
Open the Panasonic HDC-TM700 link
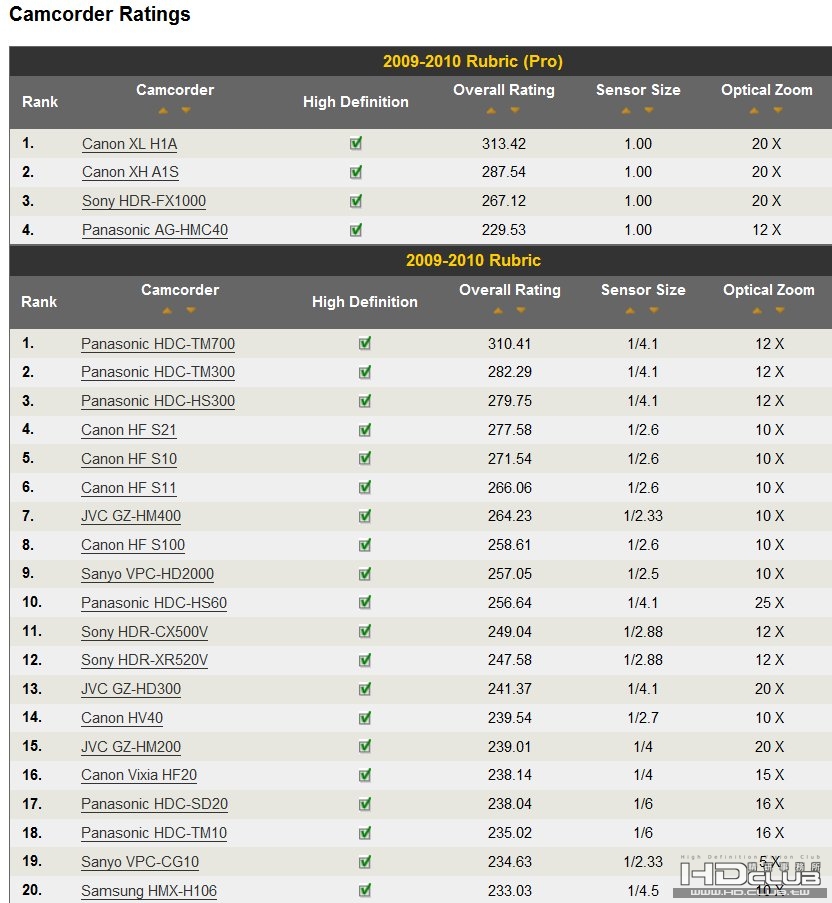tap(158, 344)
